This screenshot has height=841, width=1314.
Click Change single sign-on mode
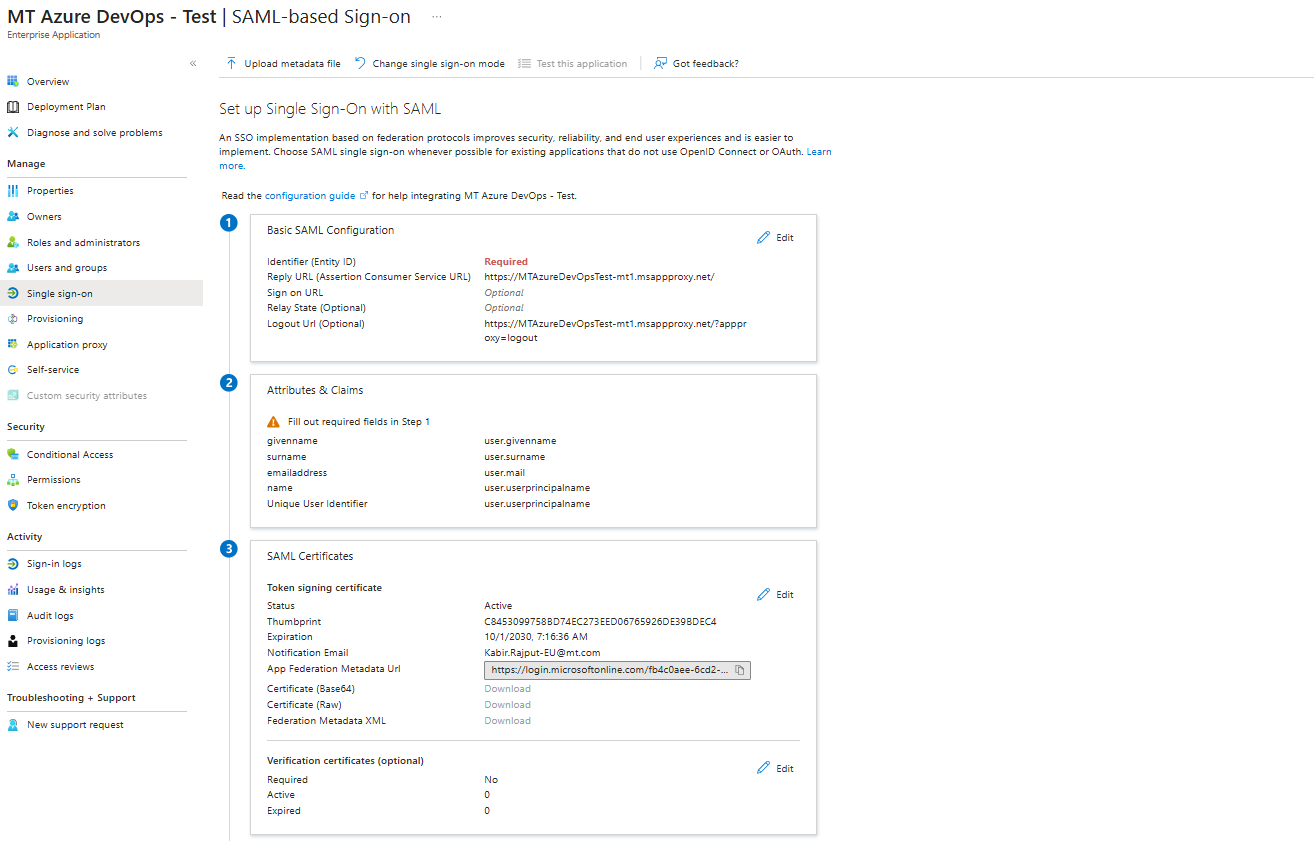tap(430, 63)
